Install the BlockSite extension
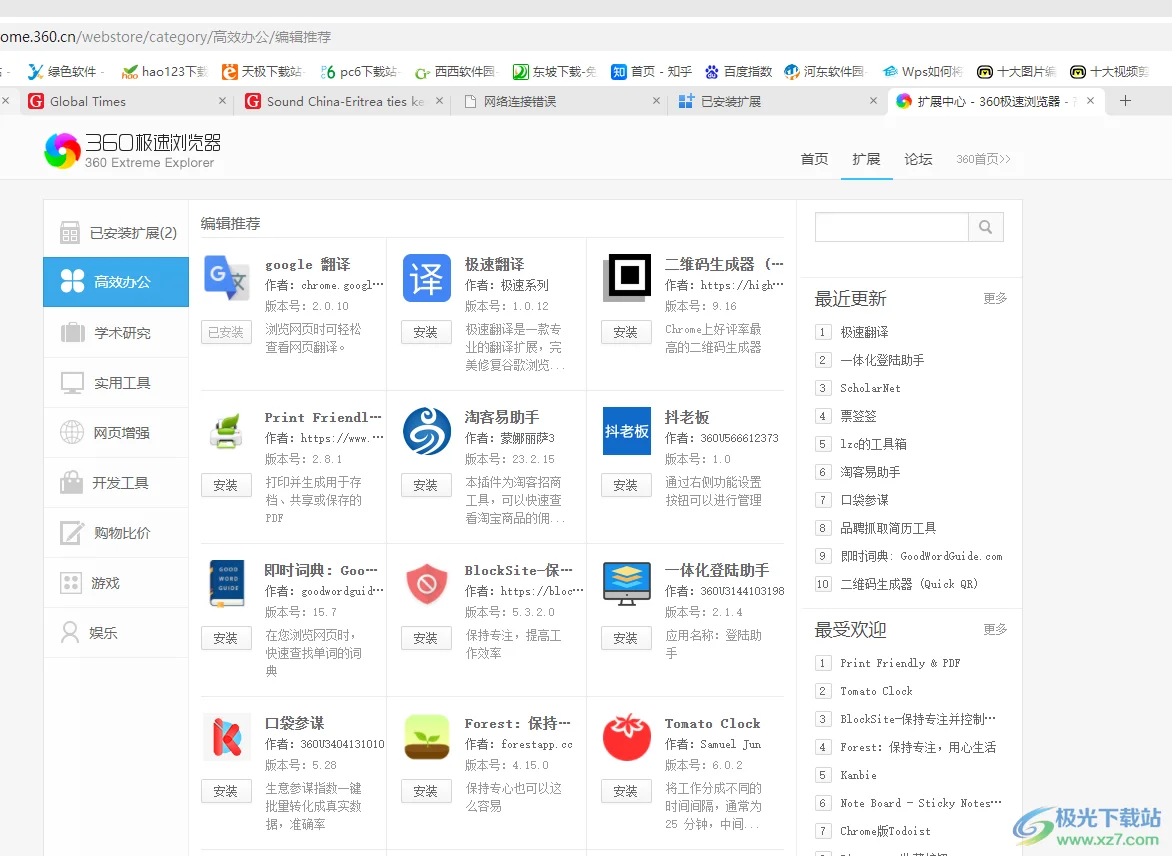Image resolution: width=1172 pixels, height=856 pixels. point(426,638)
